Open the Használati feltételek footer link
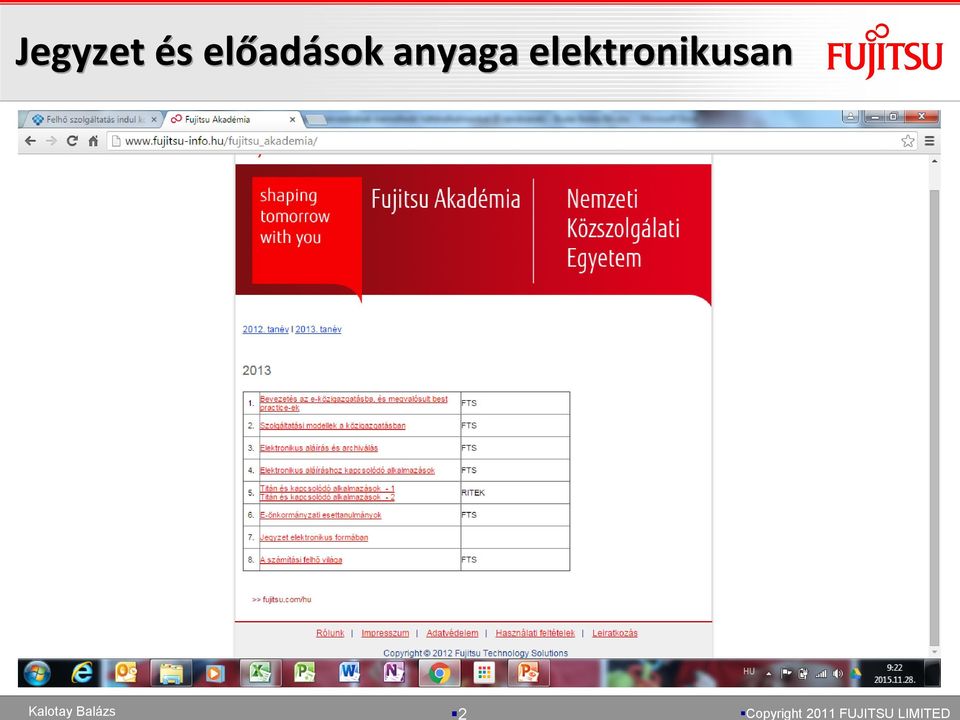This screenshot has height=720, width=960. (x=535, y=633)
